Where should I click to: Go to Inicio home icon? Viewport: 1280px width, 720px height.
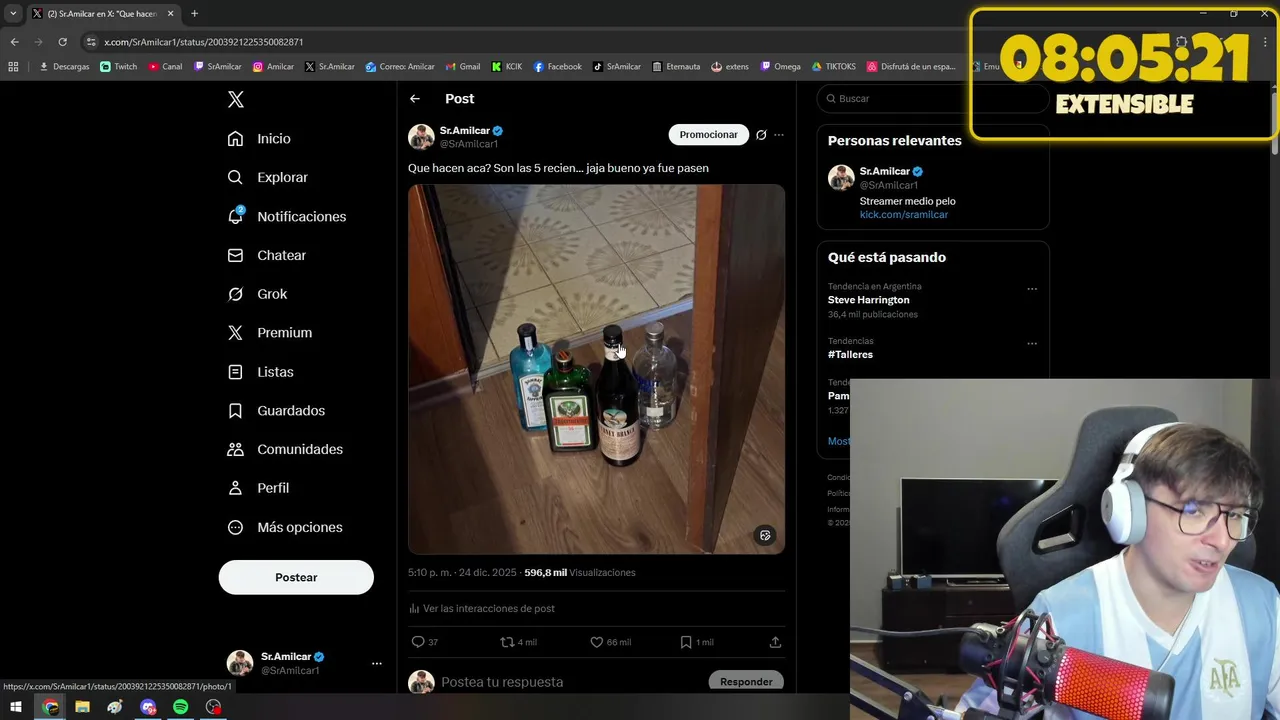(x=235, y=138)
